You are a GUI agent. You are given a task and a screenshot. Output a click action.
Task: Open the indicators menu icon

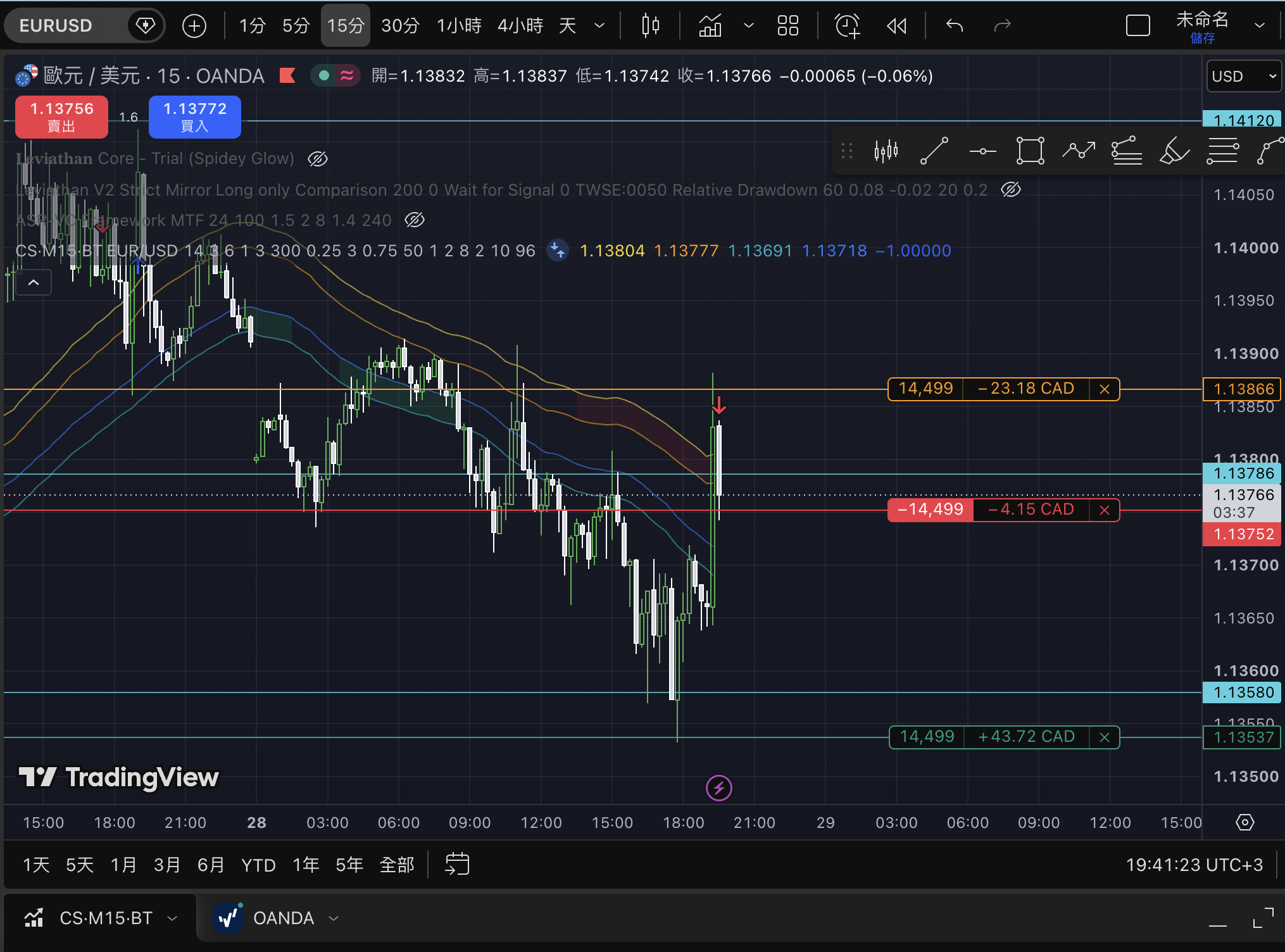[710, 26]
